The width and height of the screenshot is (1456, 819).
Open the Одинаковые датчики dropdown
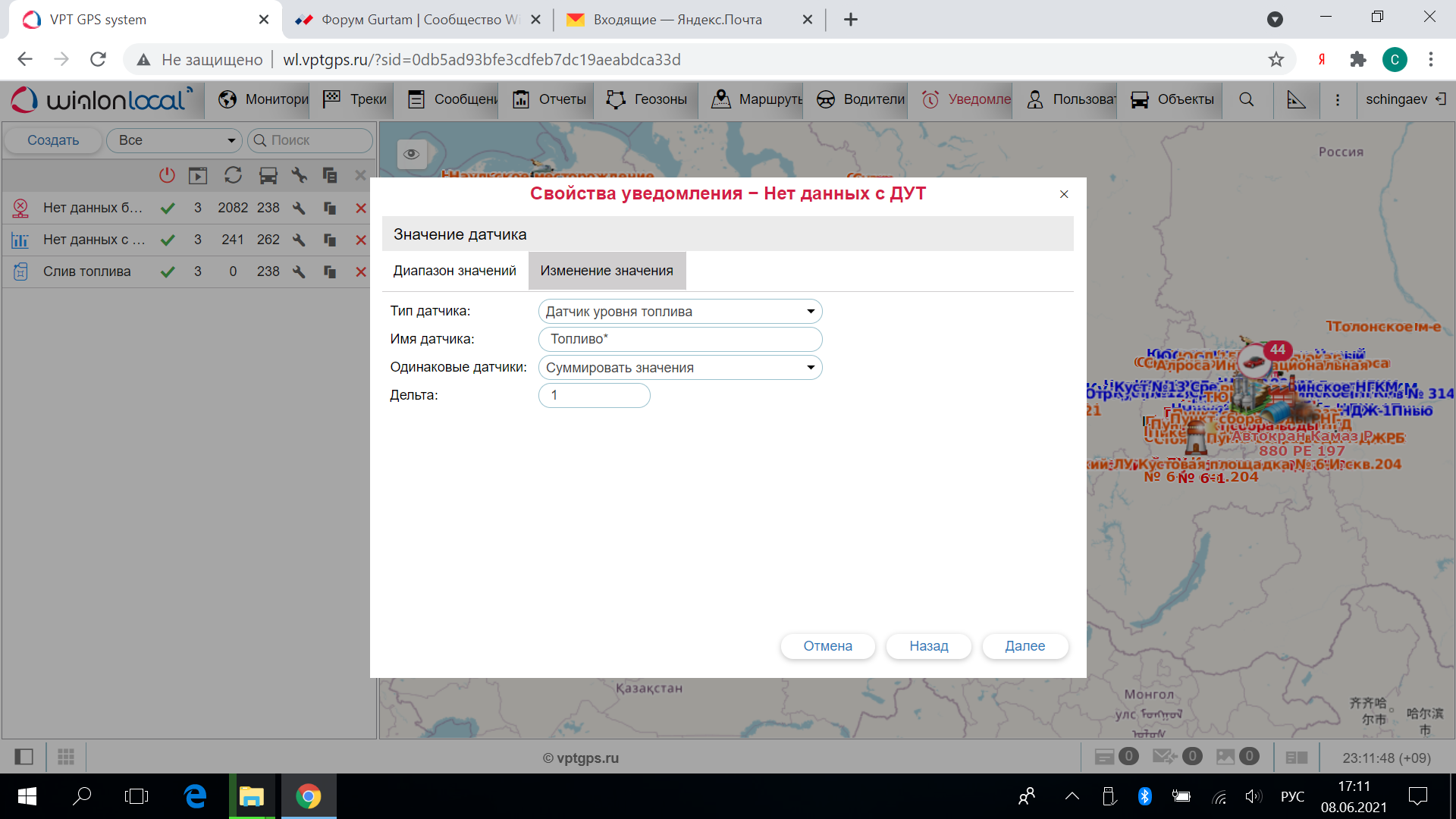click(x=679, y=368)
